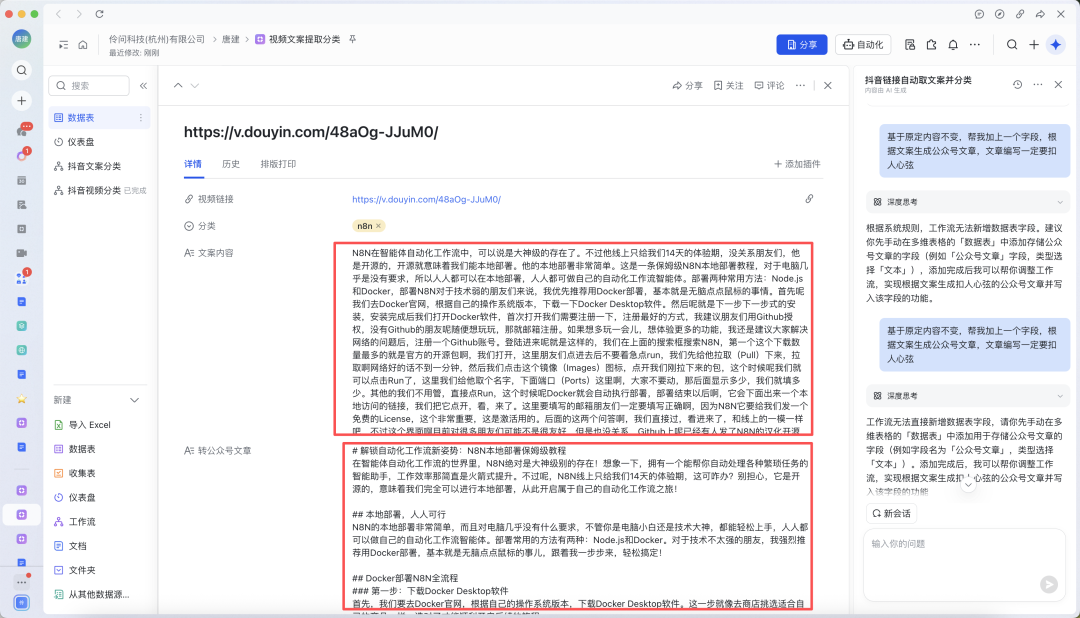1080x618 pixels.
Task: Click the notification bell icon
Action: 953,45
